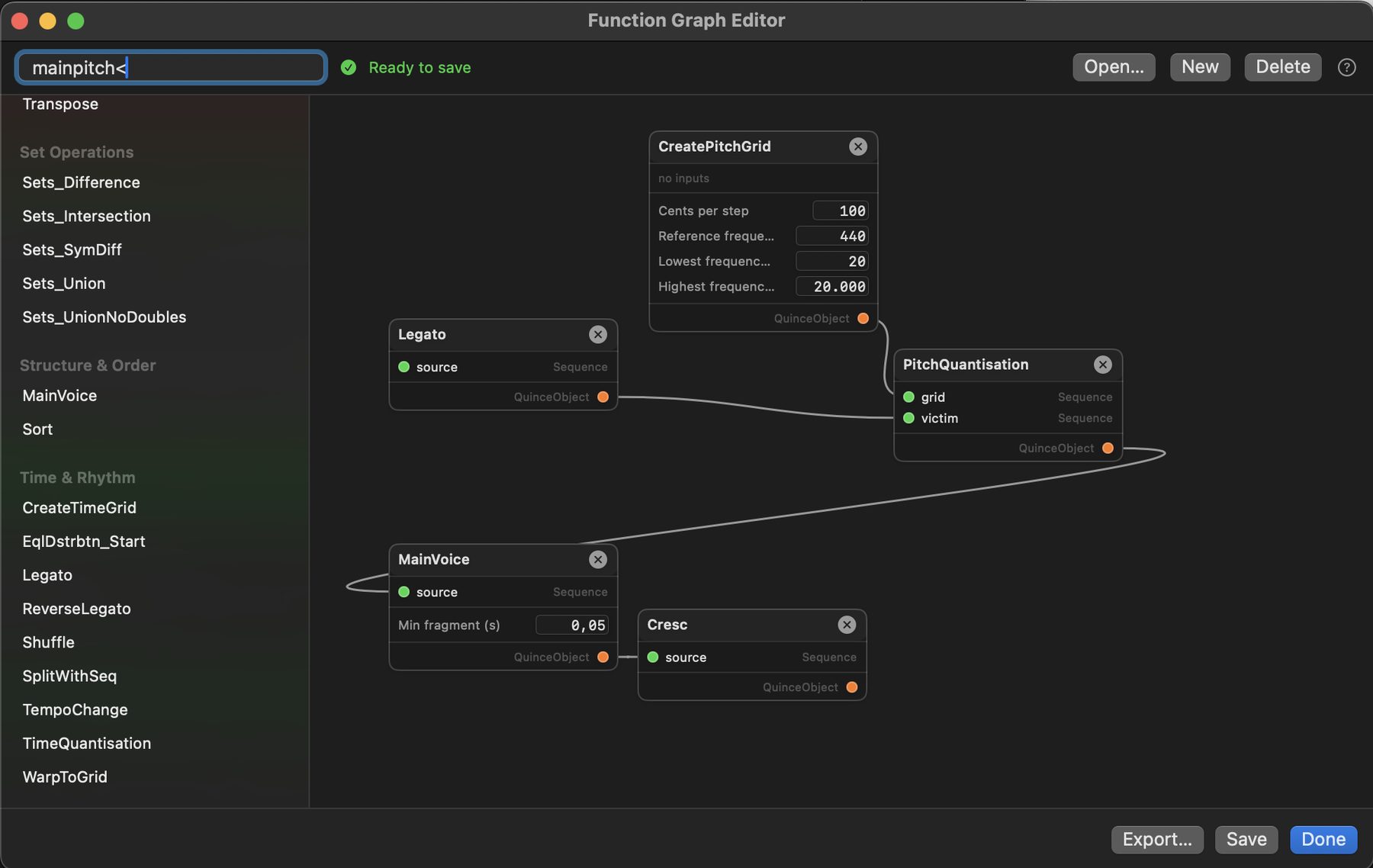Select Sets_Difference in the sidebar
This screenshot has width=1373, height=868.
point(81,182)
